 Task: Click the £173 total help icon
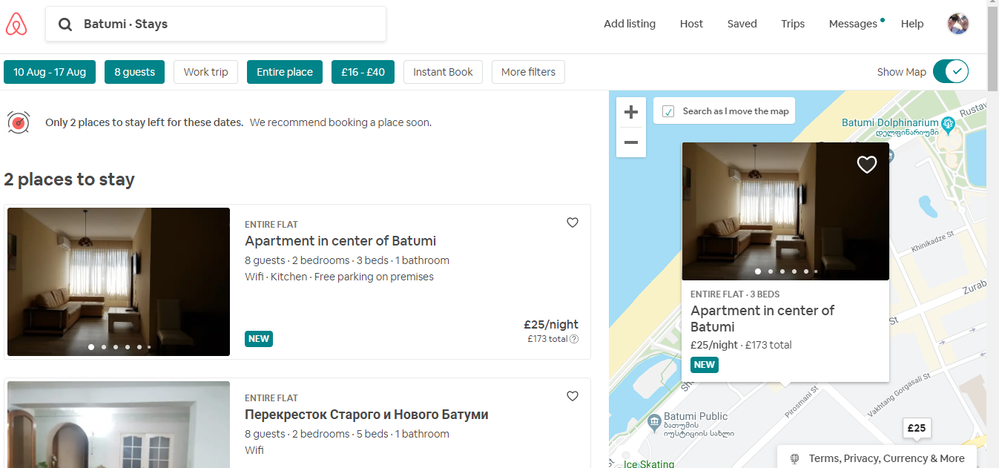[x=574, y=340]
